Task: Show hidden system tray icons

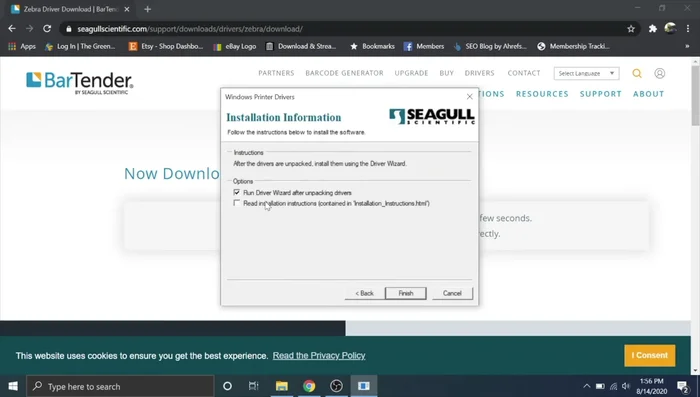Action: (x=587, y=386)
